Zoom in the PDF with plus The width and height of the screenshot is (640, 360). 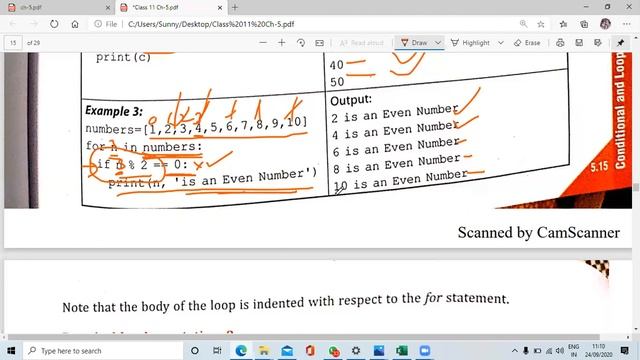point(282,42)
